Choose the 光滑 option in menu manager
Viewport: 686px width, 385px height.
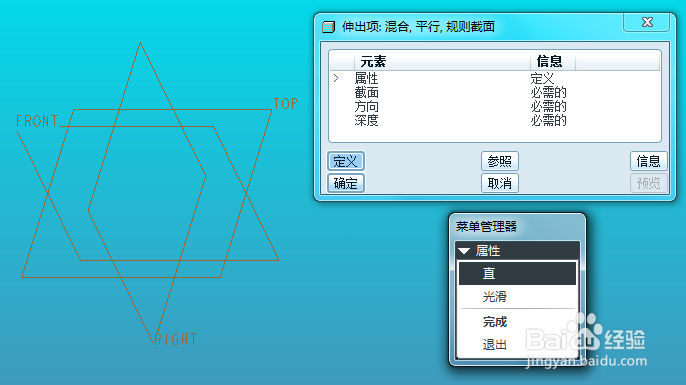tap(517, 297)
